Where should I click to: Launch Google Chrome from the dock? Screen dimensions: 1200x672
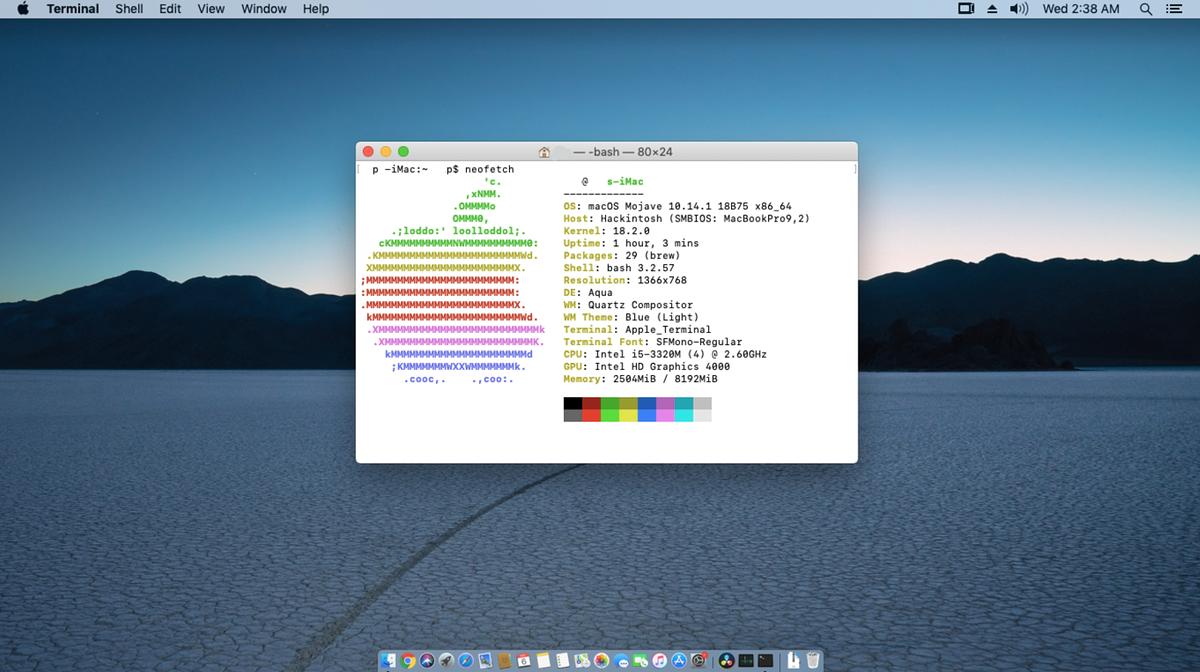408,660
